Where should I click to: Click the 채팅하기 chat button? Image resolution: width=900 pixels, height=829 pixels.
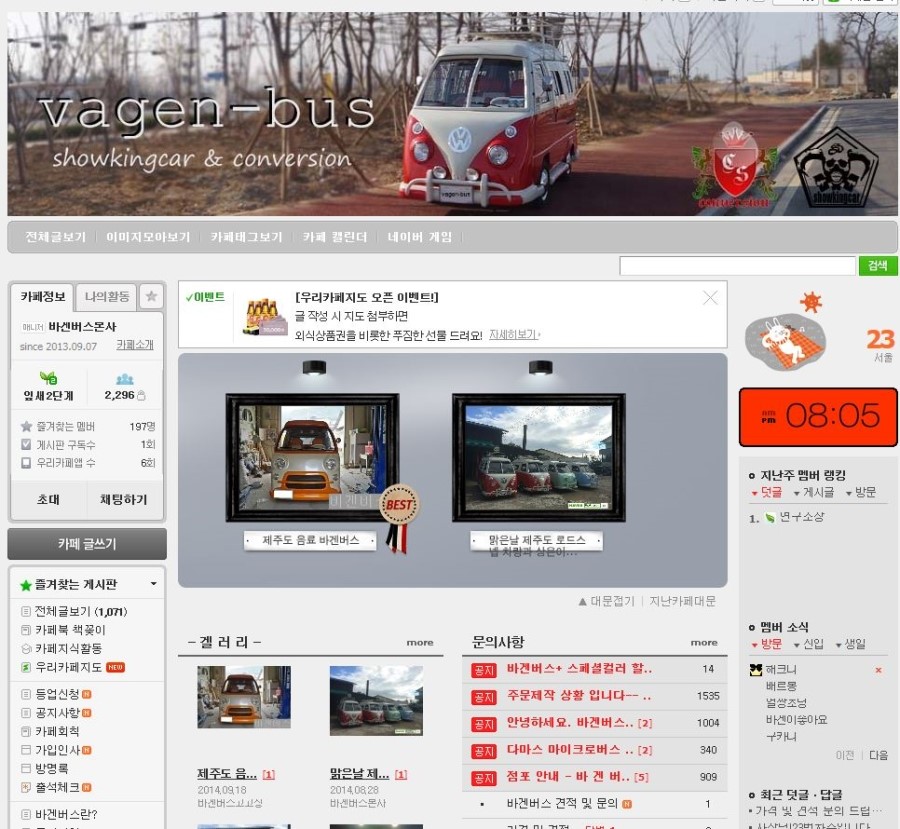point(125,499)
